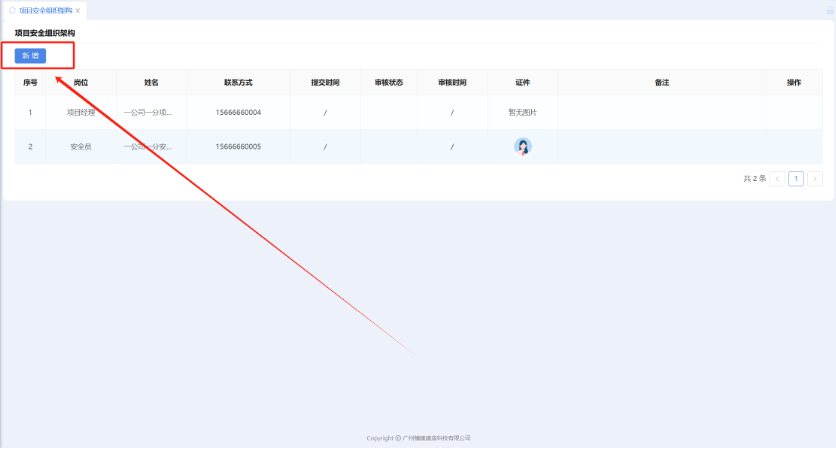836x450 pixels.
Task: Select page 1 in pagination
Action: 796,179
